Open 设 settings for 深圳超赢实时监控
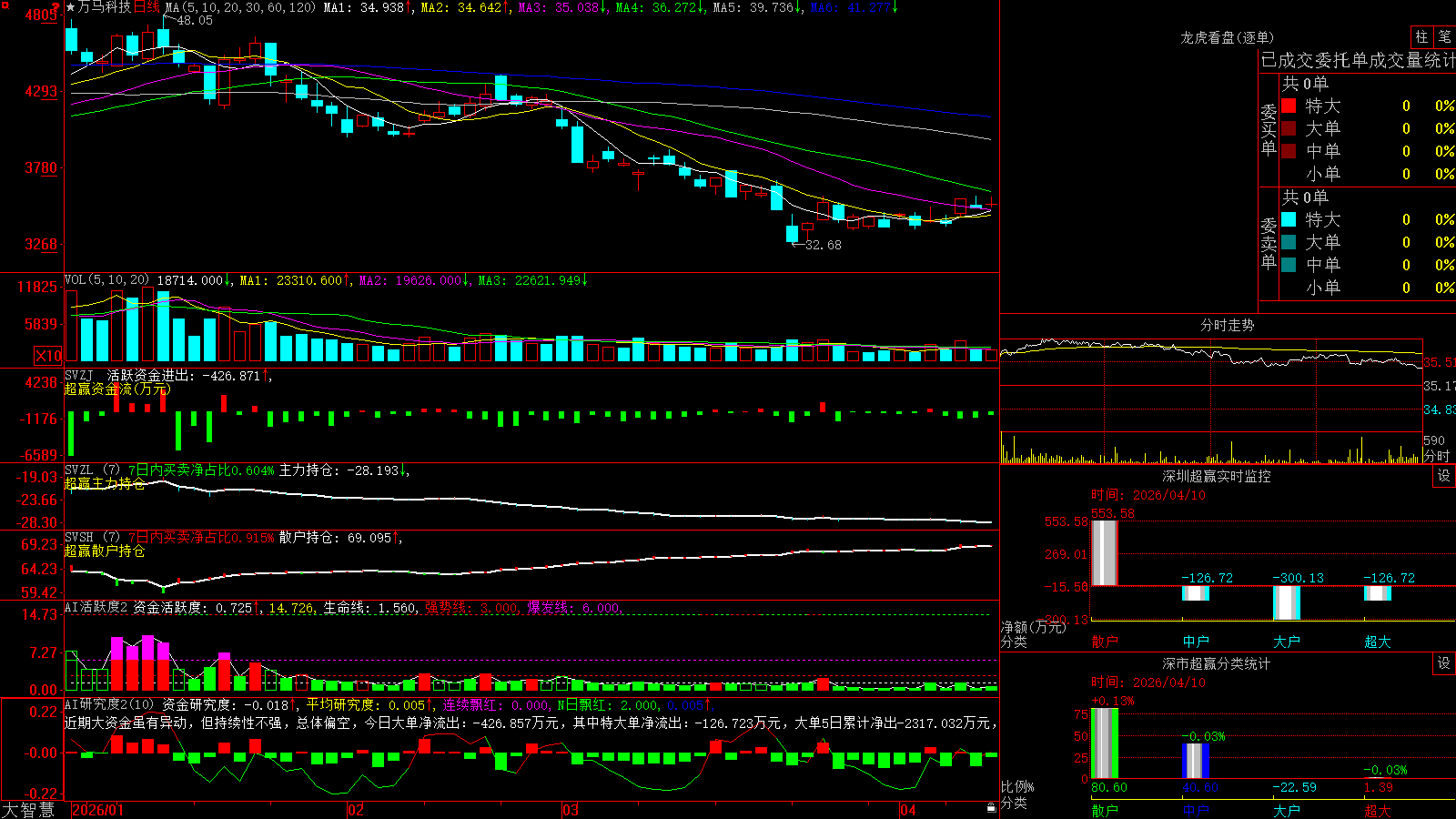 click(1443, 476)
